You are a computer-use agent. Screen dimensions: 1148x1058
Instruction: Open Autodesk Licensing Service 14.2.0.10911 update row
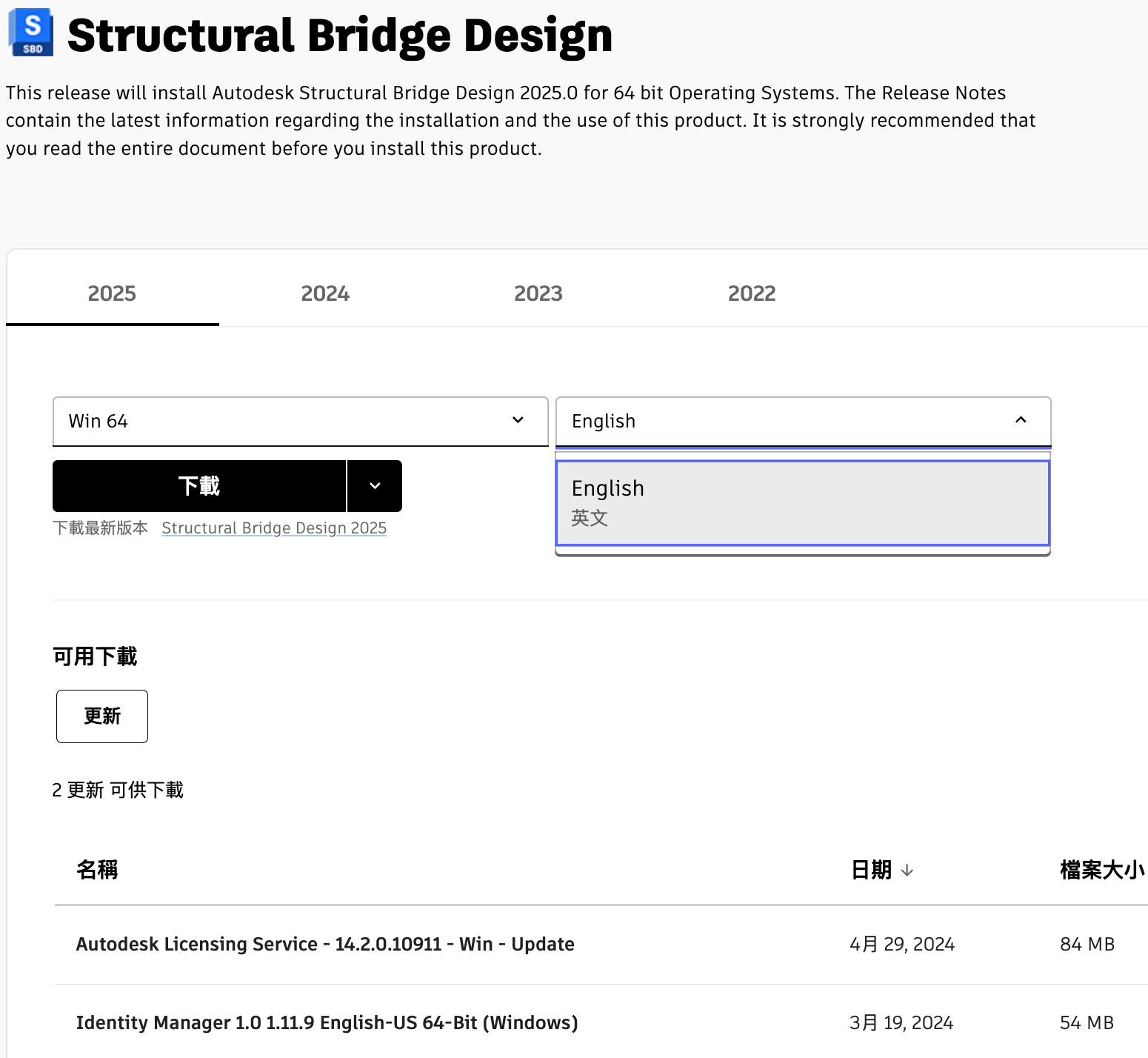coord(325,944)
